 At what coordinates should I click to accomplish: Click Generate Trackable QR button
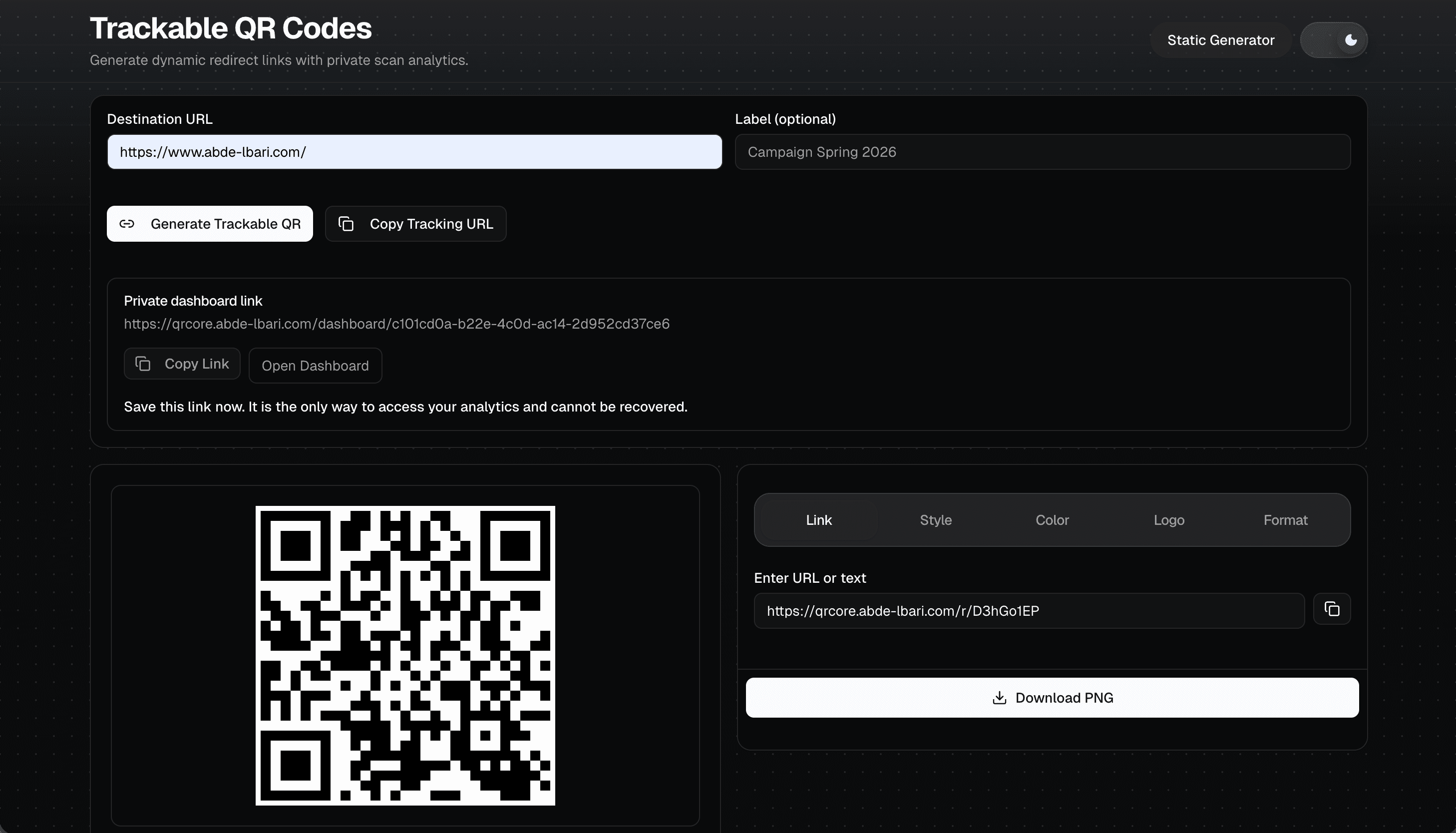(210, 224)
